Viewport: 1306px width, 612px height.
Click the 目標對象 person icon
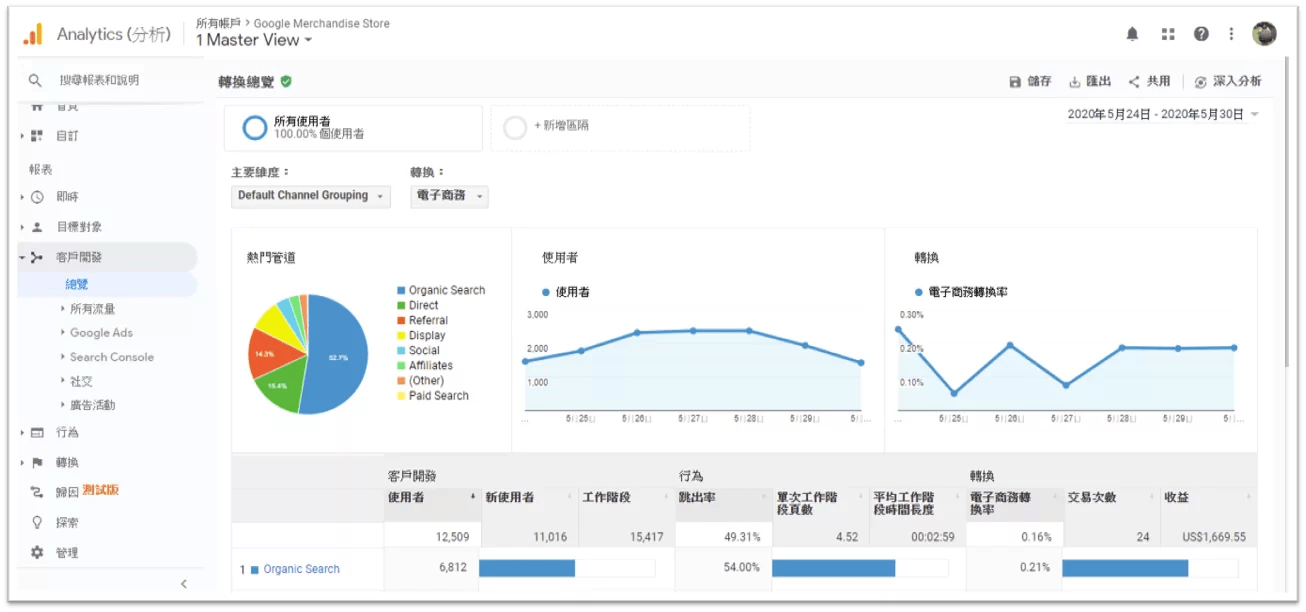(x=37, y=227)
